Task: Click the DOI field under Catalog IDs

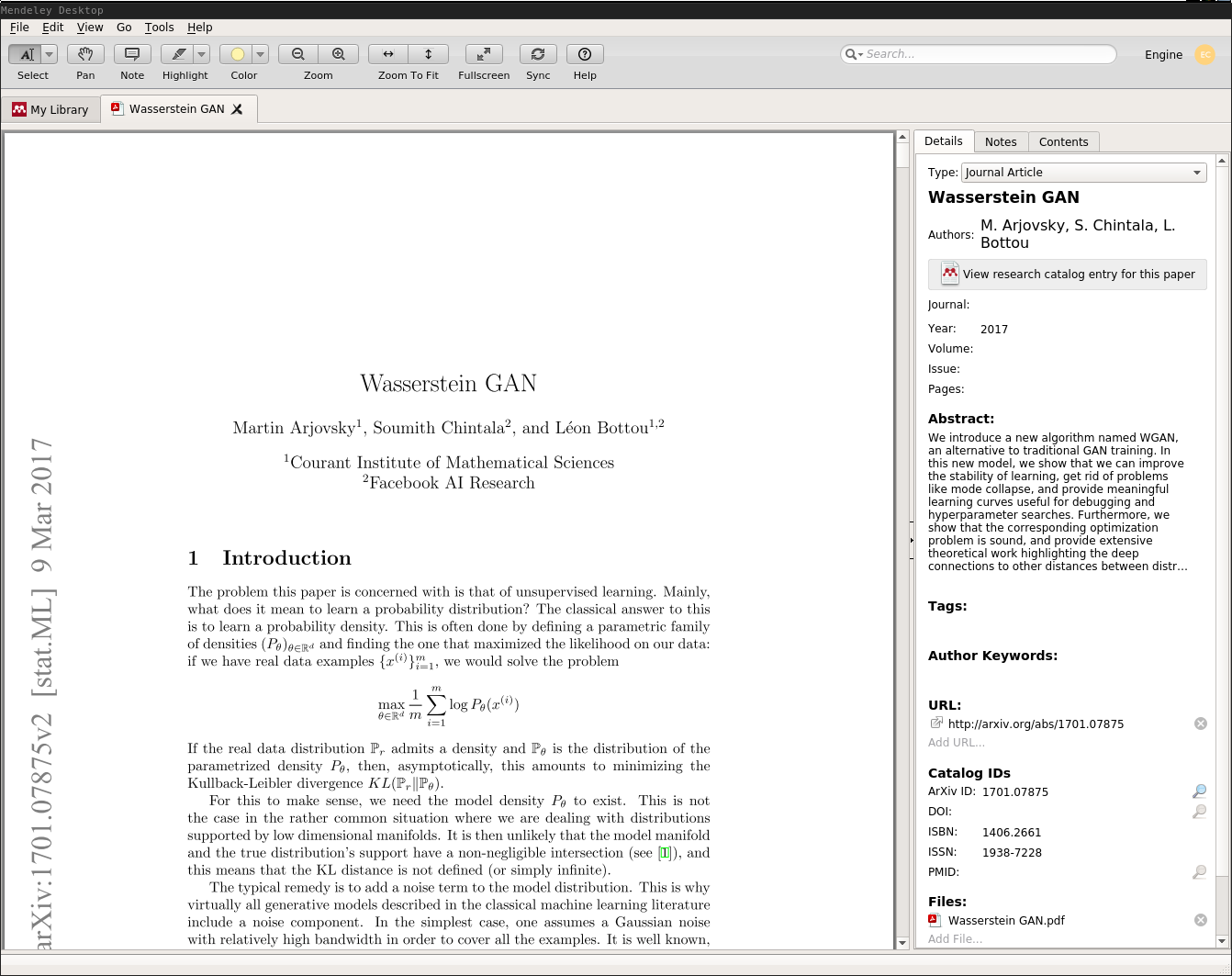Action: point(1083,812)
